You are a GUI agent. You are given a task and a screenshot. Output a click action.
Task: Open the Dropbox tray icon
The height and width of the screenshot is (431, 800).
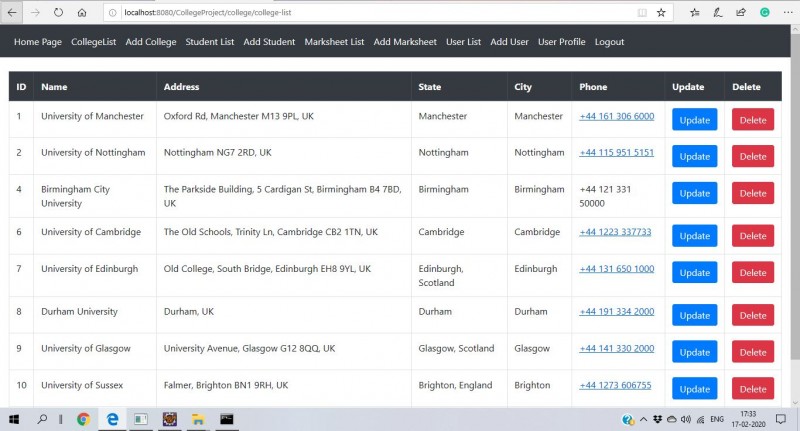pyautogui.click(x=658, y=419)
